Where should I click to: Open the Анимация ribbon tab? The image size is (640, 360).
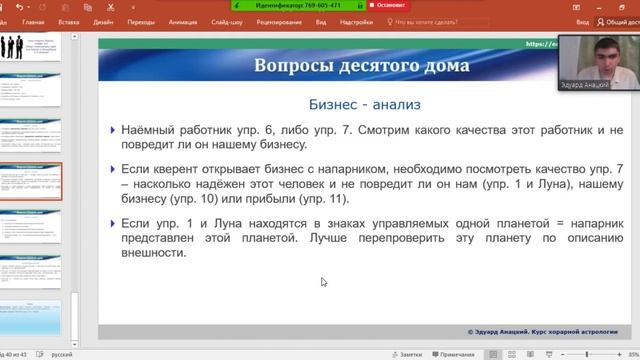point(183,22)
